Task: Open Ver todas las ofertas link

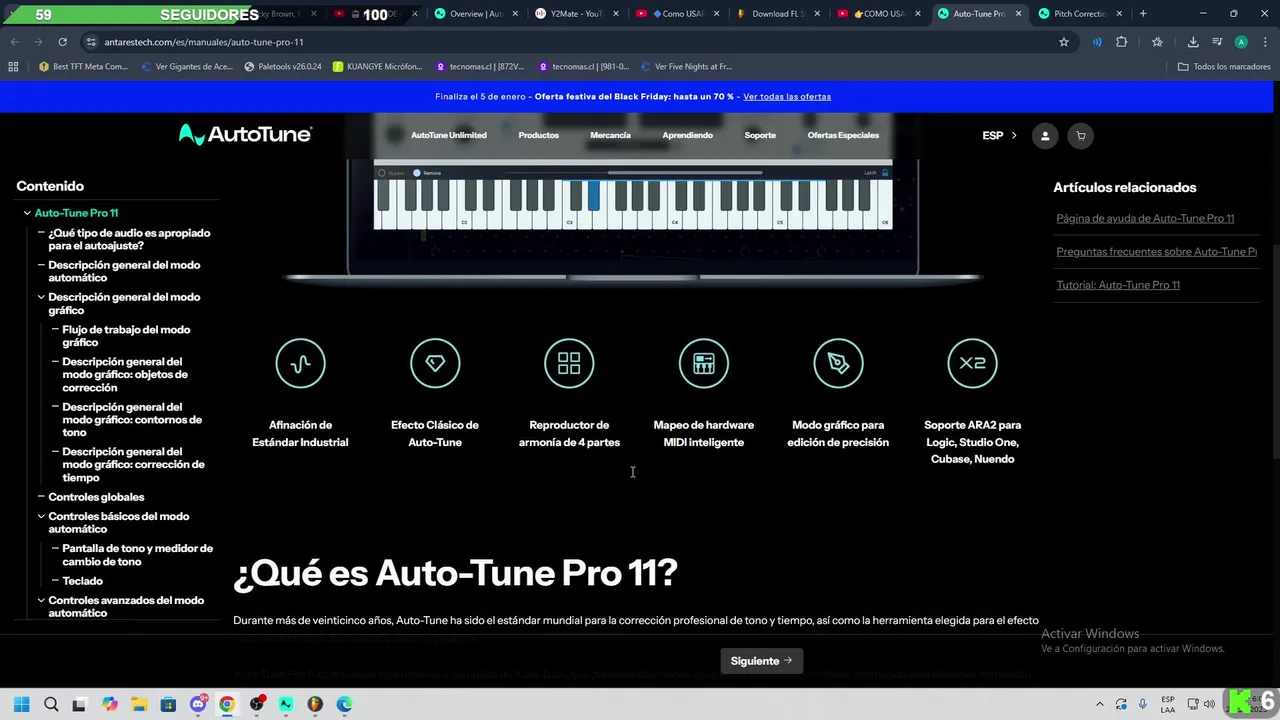Action: (787, 97)
